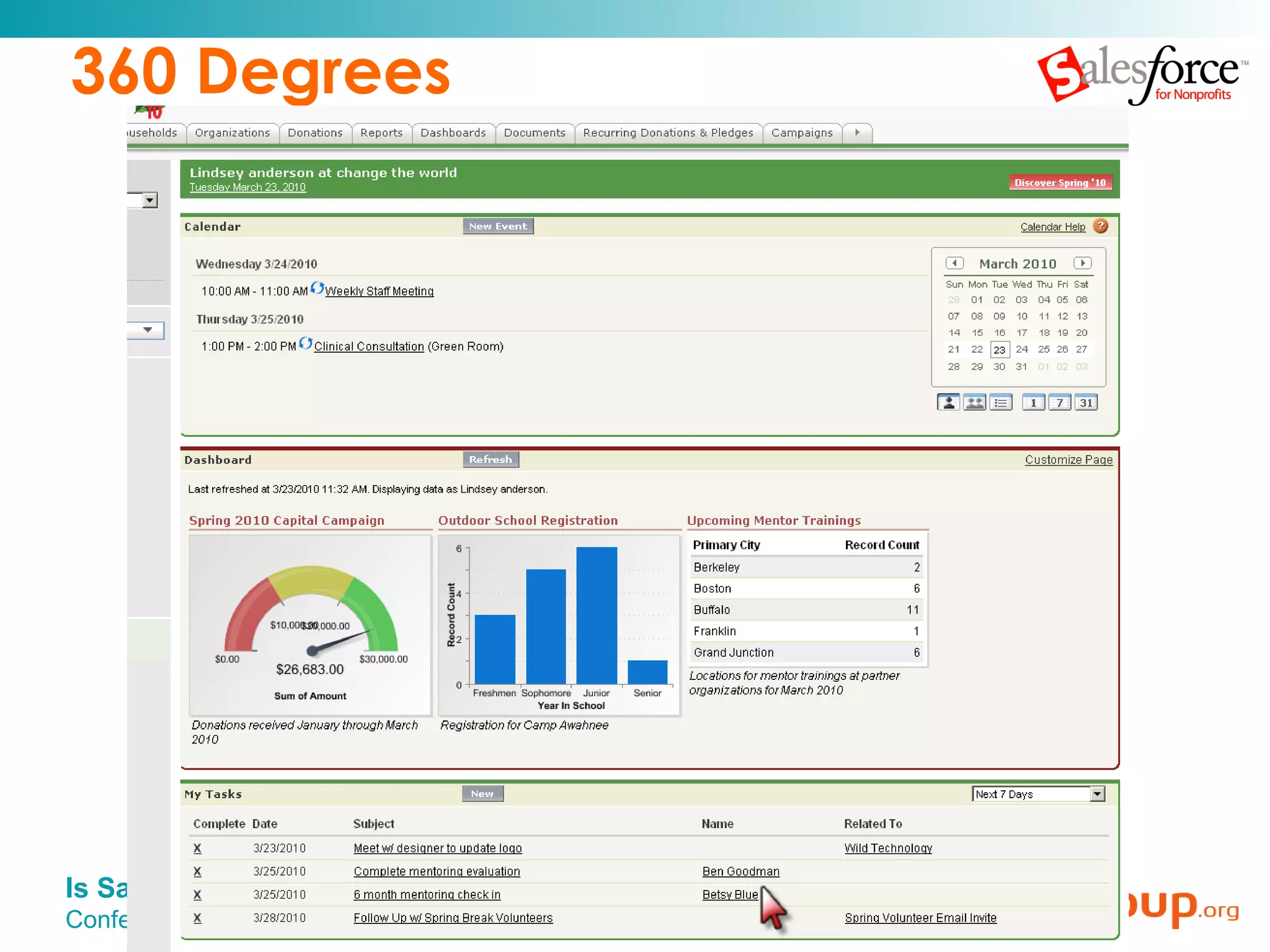Switch to week view calendar icon
This screenshot has height=952, width=1270.
pyautogui.click(x=1060, y=403)
